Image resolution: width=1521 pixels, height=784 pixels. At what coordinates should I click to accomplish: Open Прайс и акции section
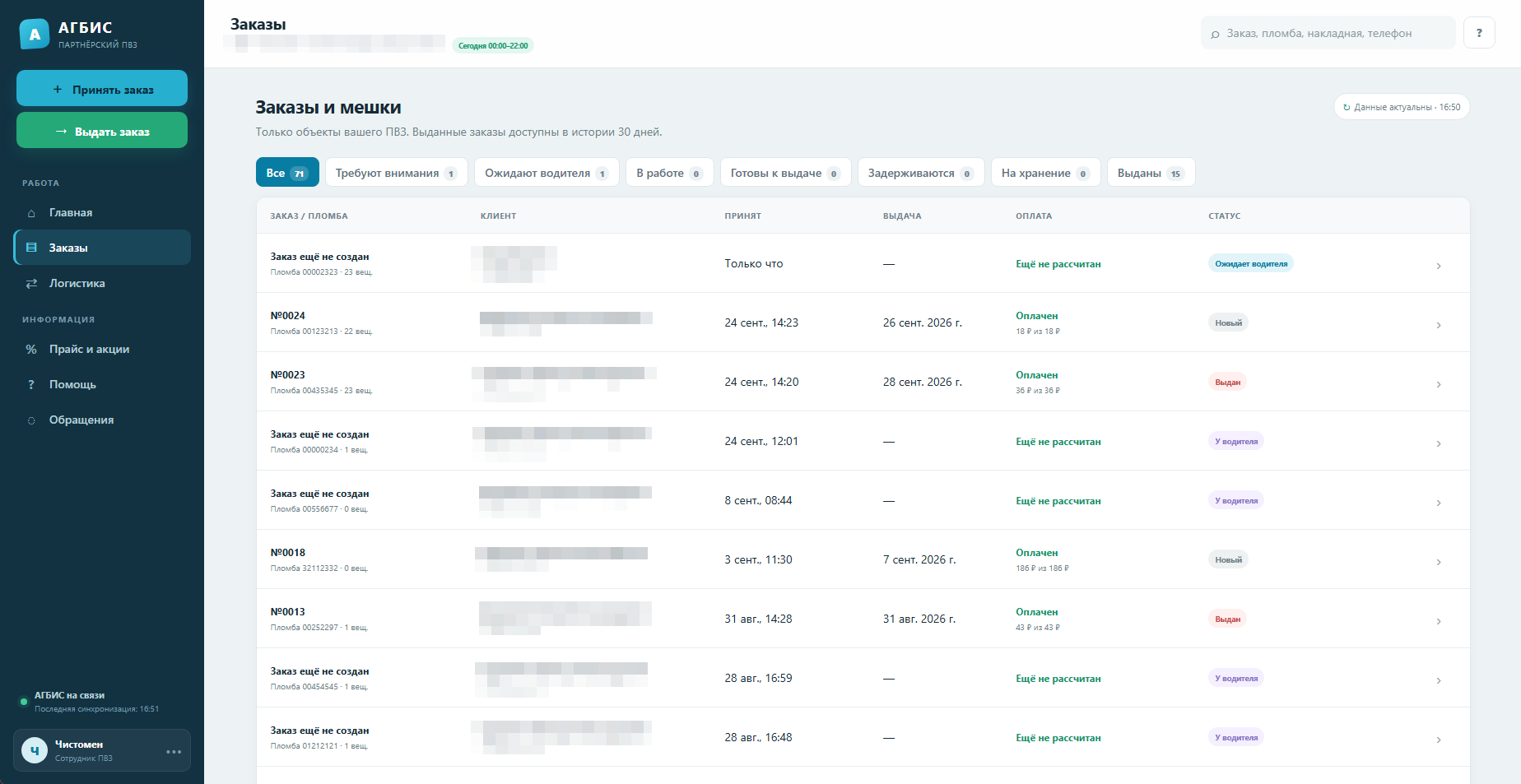(102, 349)
